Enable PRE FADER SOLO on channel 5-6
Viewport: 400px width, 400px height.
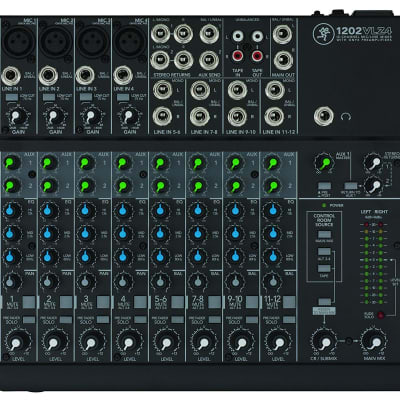pos(177,320)
